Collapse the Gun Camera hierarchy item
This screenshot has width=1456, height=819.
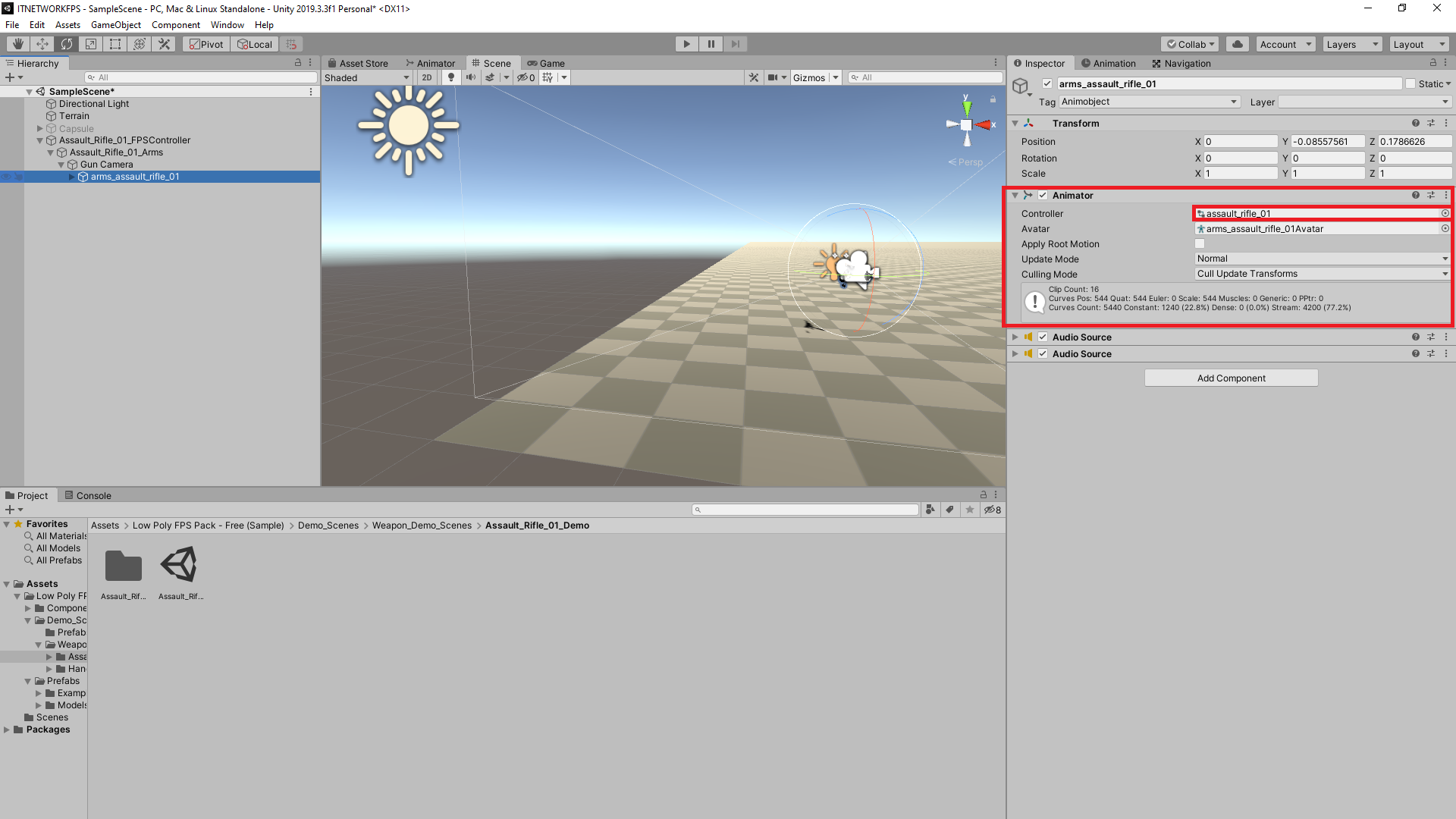tap(61, 165)
